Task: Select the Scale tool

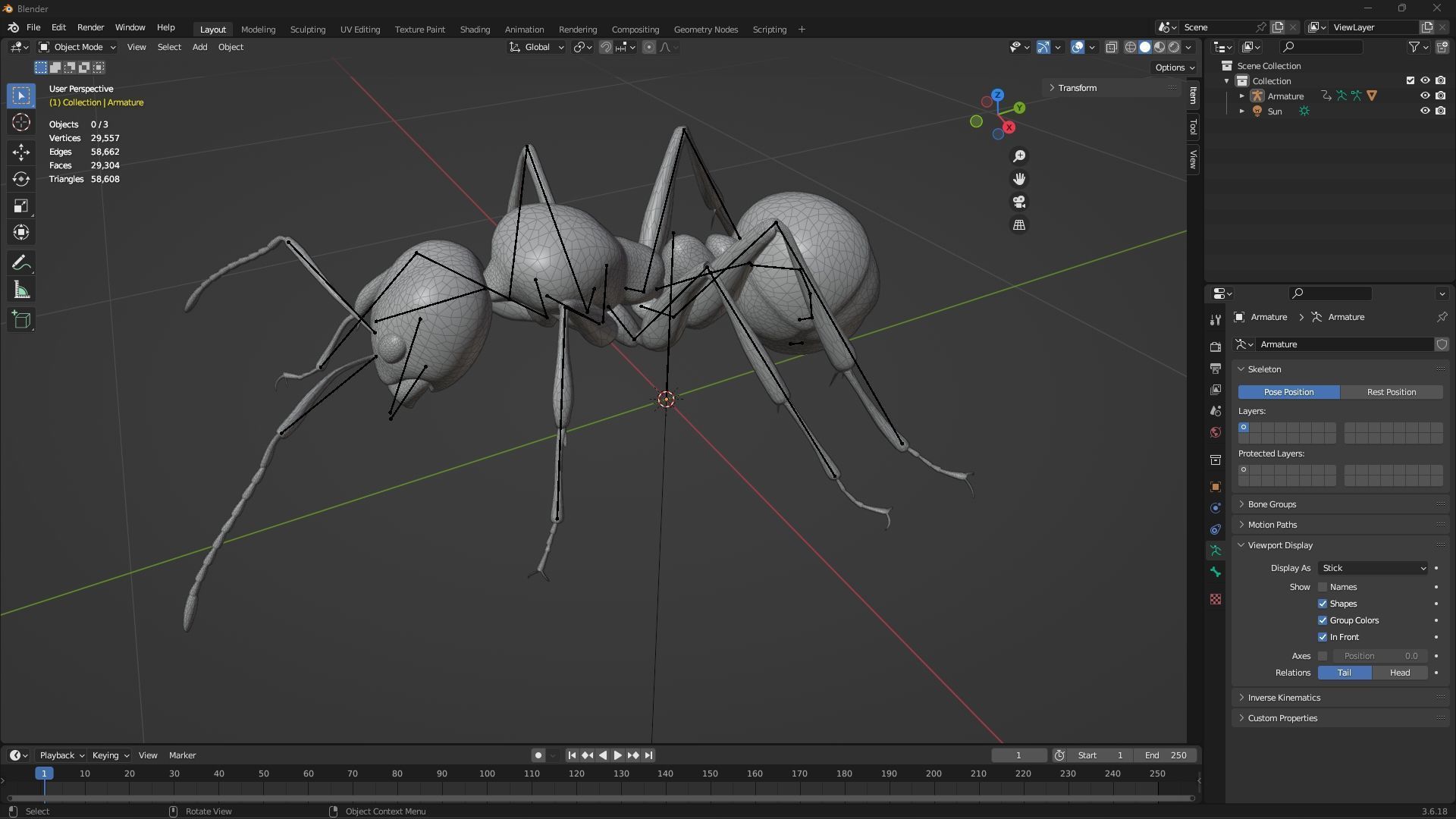Action: pyautogui.click(x=21, y=206)
